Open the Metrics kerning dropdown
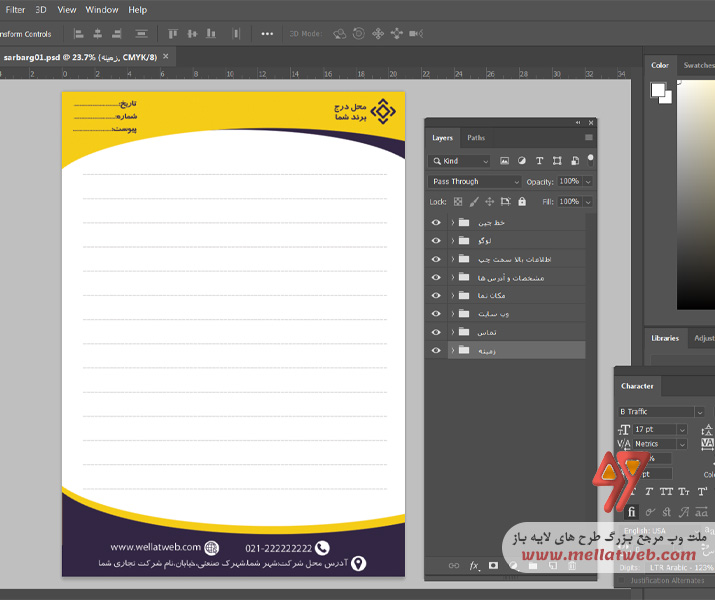 682,444
